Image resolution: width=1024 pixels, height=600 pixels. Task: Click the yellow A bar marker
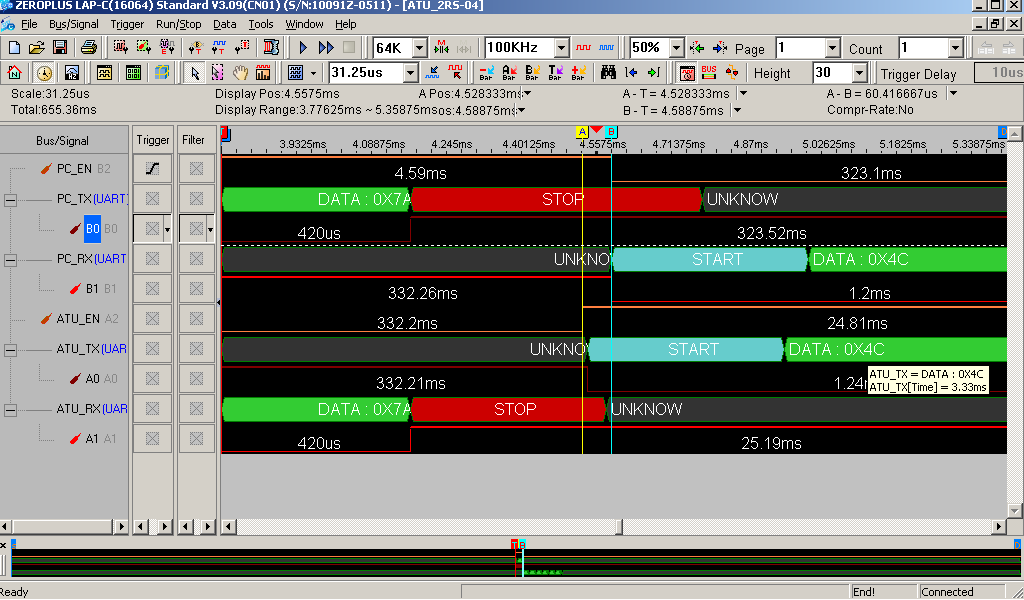[582, 132]
